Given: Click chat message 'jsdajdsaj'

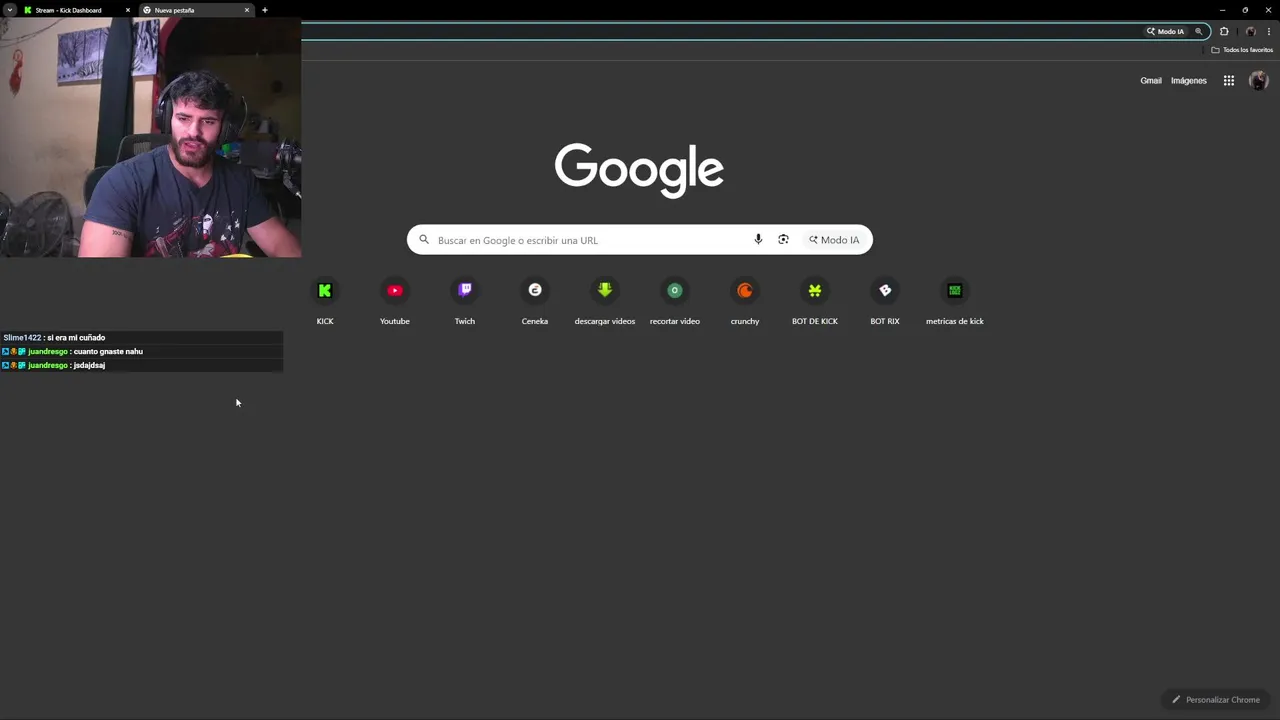Looking at the screenshot, I should click(x=89, y=366).
